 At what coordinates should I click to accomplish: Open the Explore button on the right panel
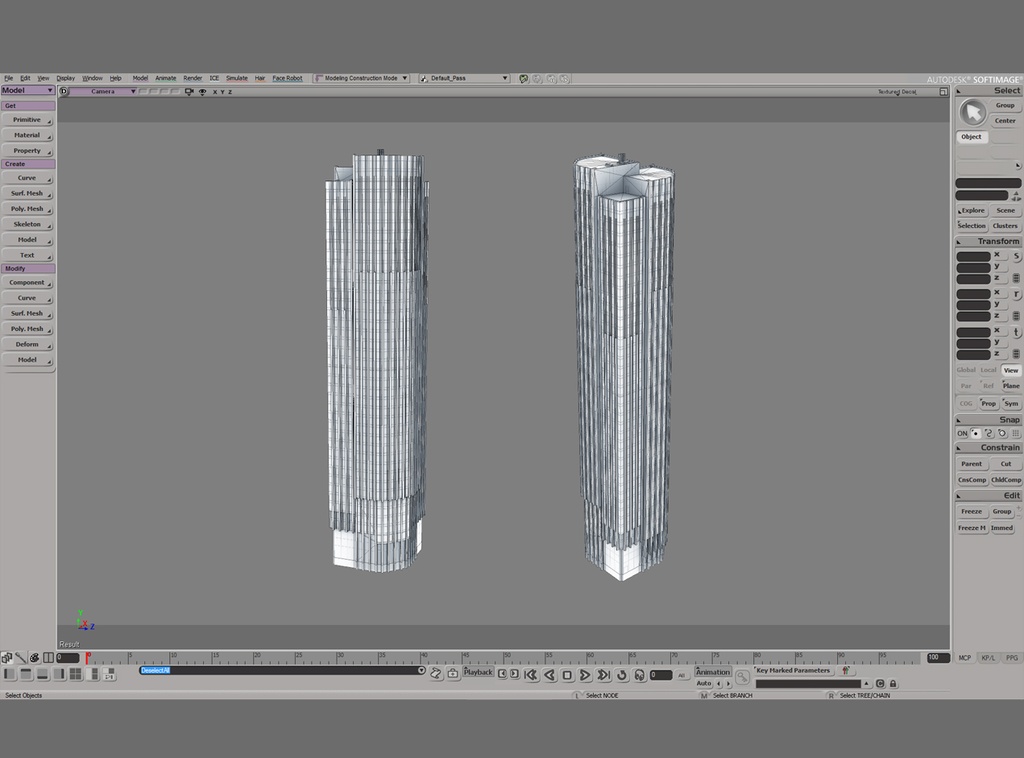[971, 210]
